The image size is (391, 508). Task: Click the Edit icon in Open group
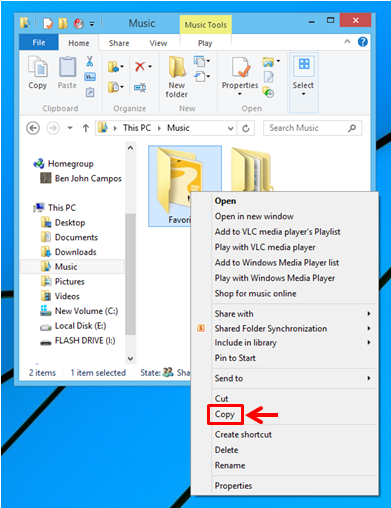click(x=269, y=77)
